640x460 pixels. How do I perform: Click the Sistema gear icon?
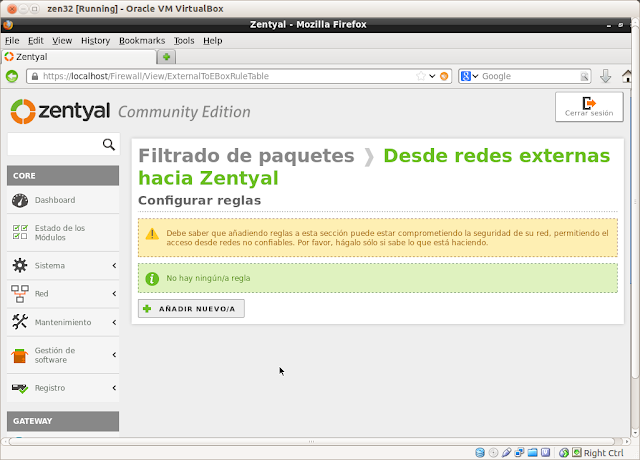pos(20,265)
